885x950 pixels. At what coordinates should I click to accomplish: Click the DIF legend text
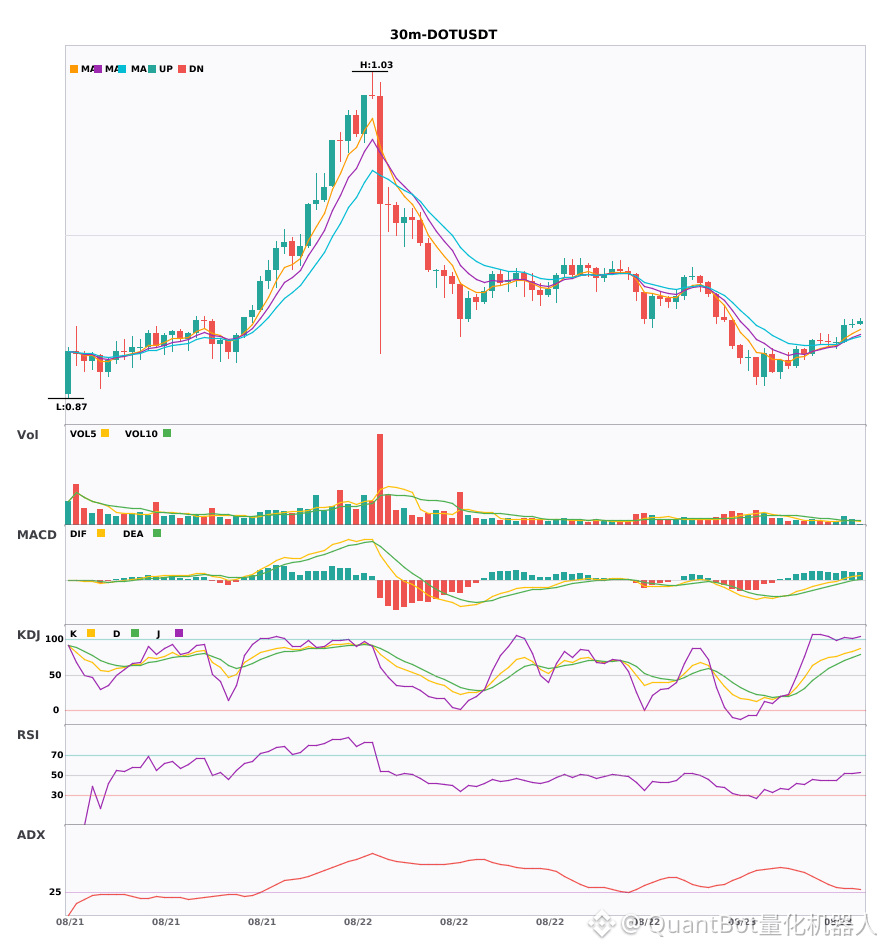coord(78,534)
